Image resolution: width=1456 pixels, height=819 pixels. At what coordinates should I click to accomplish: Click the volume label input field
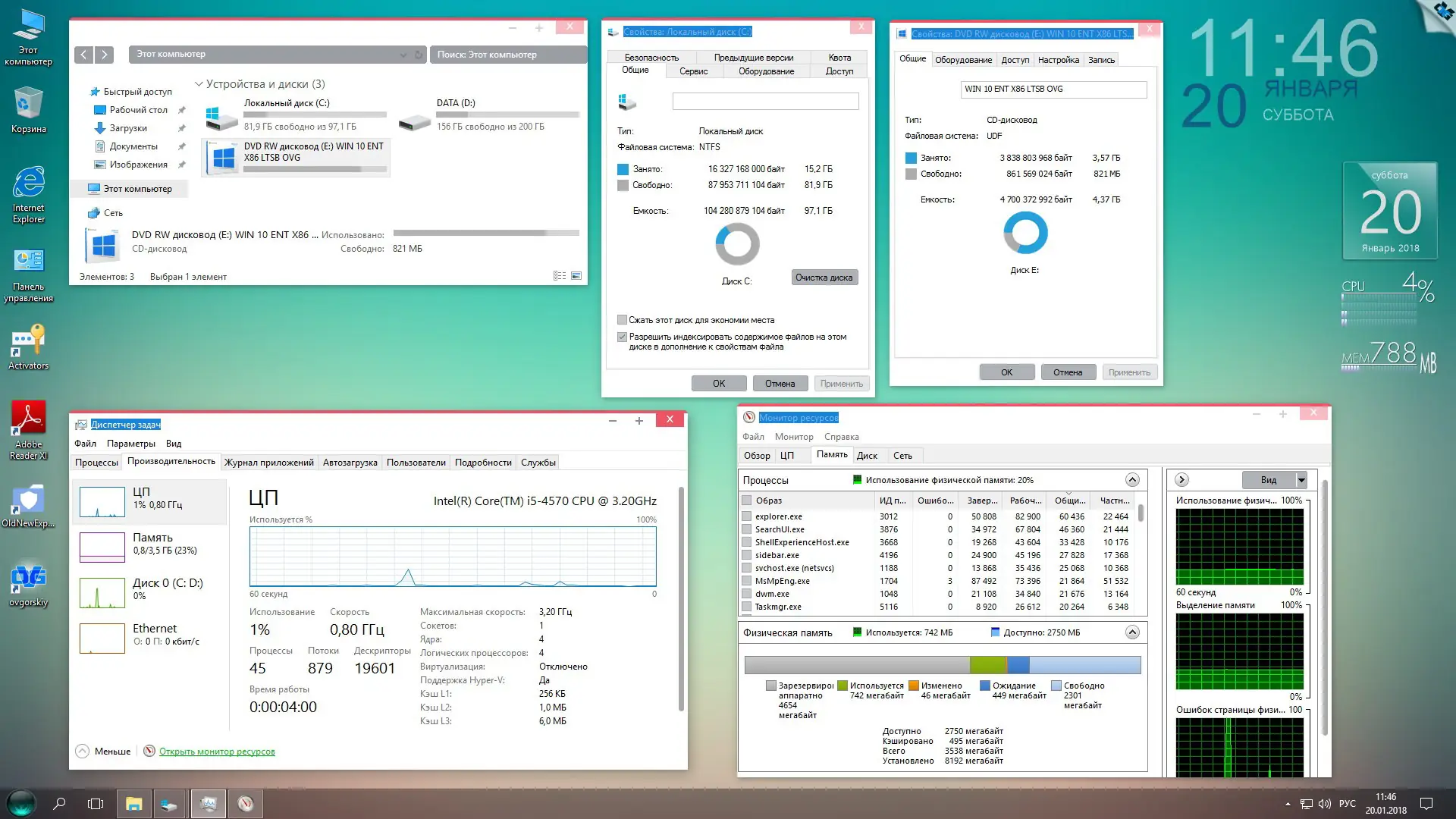click(x=765, y=102)
